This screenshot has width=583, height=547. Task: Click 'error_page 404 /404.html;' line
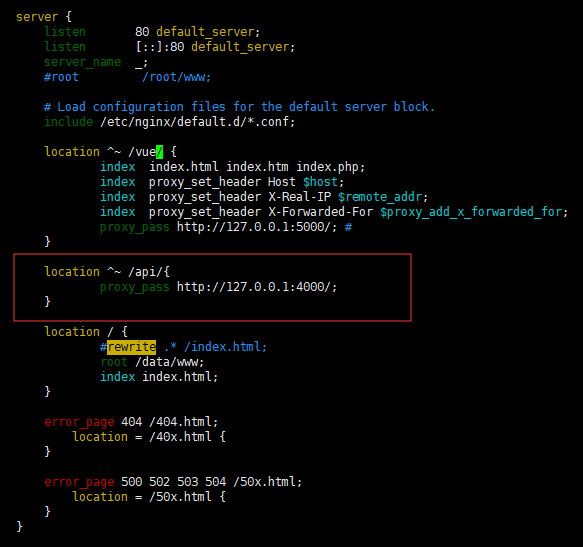click(131, 422)
